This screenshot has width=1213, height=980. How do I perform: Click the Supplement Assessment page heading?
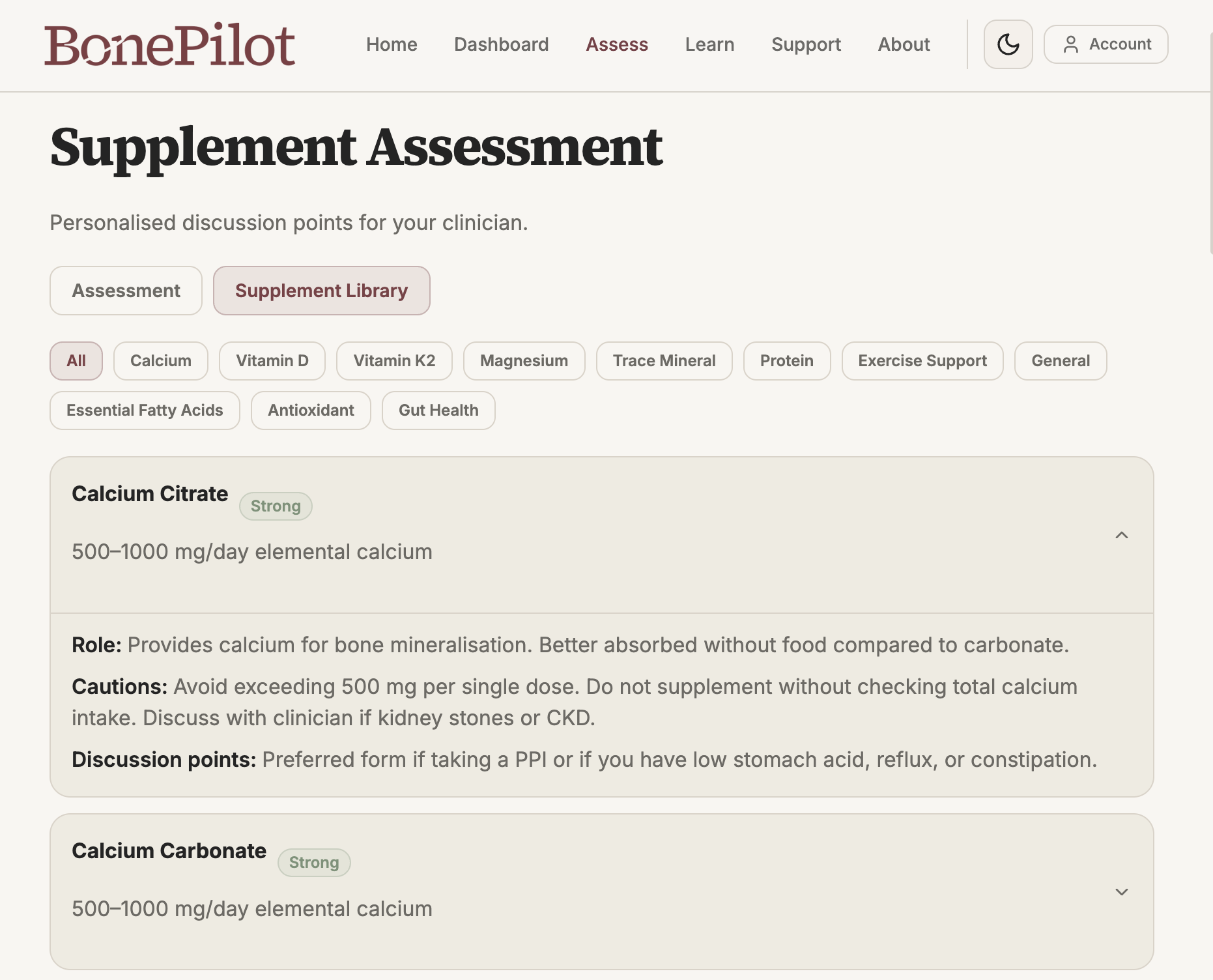tap(356, 149)
